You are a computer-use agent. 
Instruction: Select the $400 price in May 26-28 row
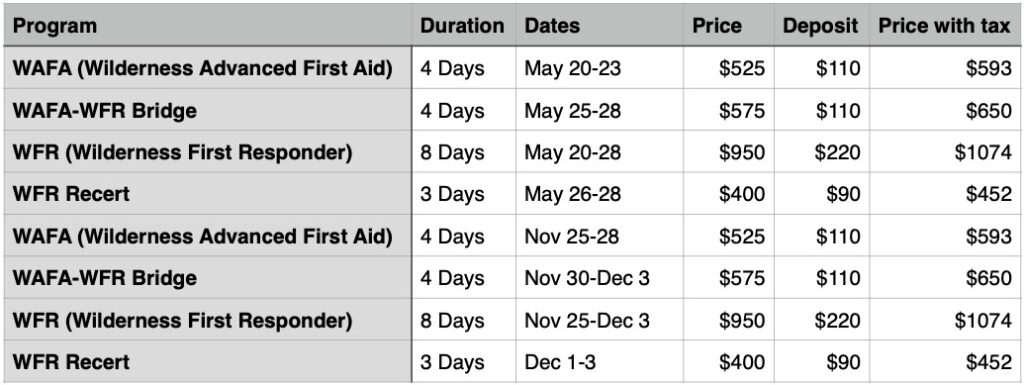pos(728,193)
